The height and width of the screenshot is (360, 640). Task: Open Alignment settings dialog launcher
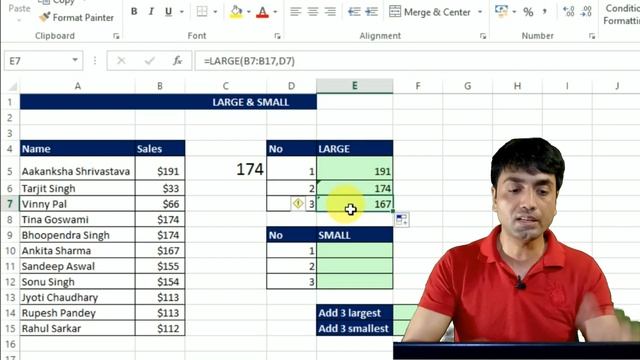pos(483,36)
